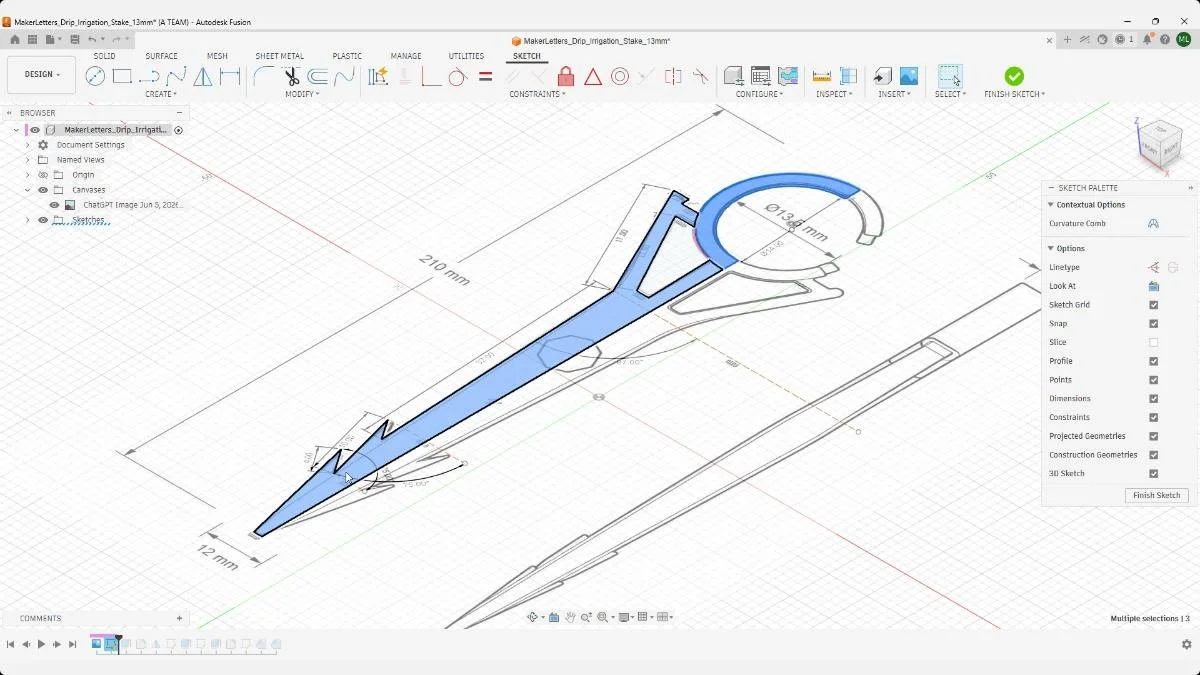Toggle the 3D Sketch checkbox
The image size is (1200, 675).
coord(1153,474)
